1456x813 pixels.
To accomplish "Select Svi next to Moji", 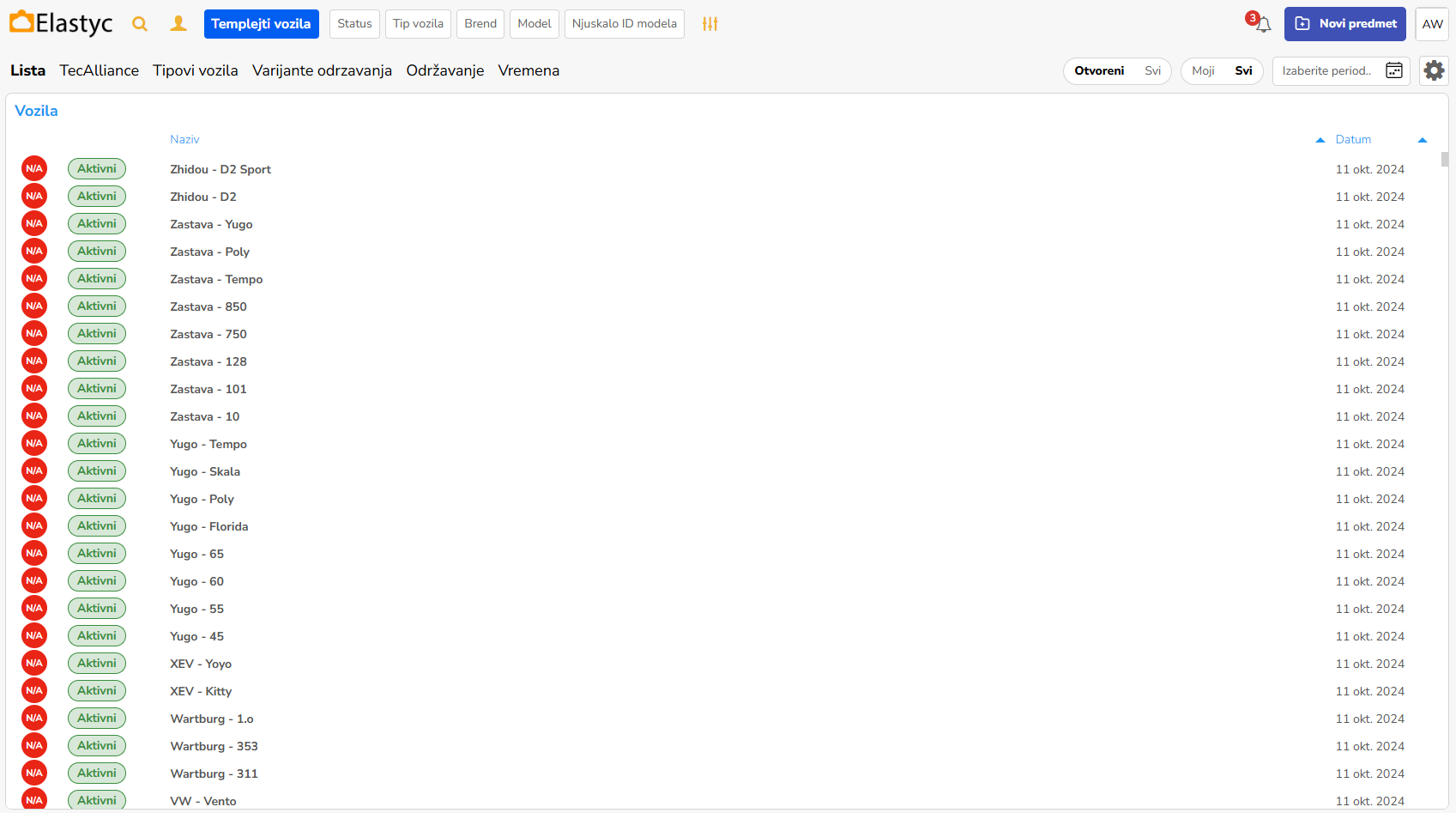I will [1243, 70].
